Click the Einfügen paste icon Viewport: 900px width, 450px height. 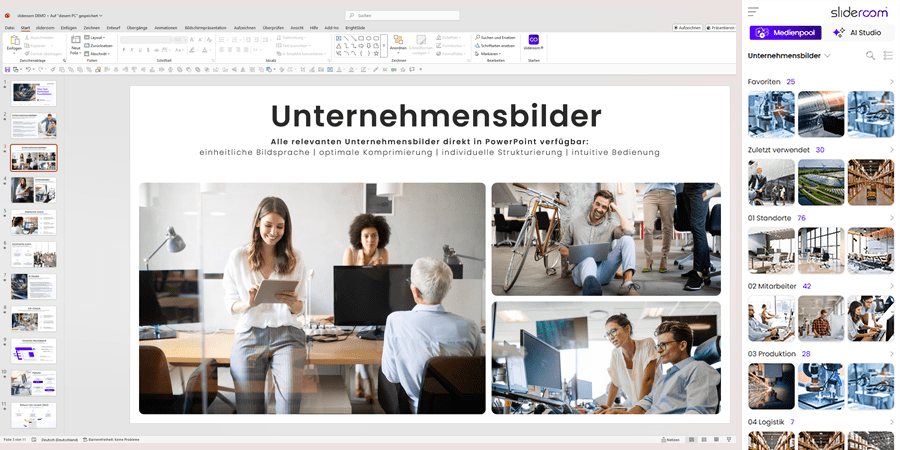[12, 42]
